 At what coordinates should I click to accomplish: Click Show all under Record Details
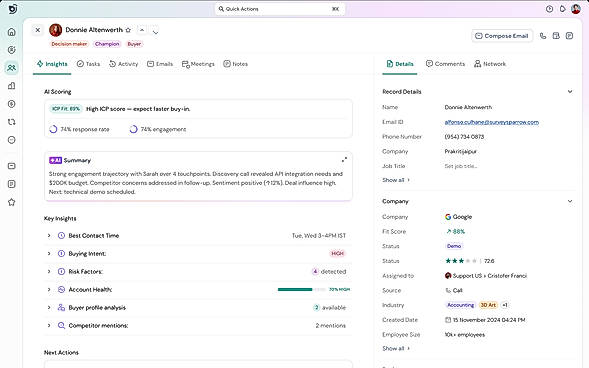click(x=396, y=180)
